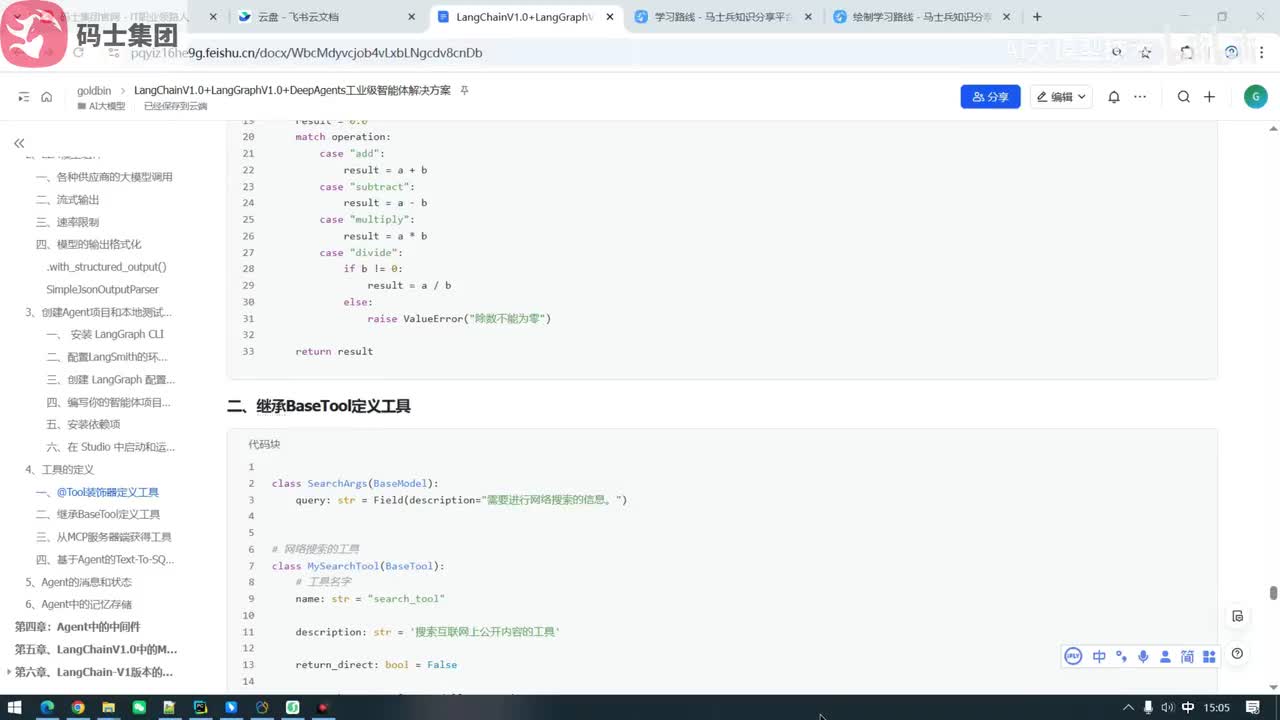
Task: Open Agent的消息和状态 outline item
Action: point(78,582)
